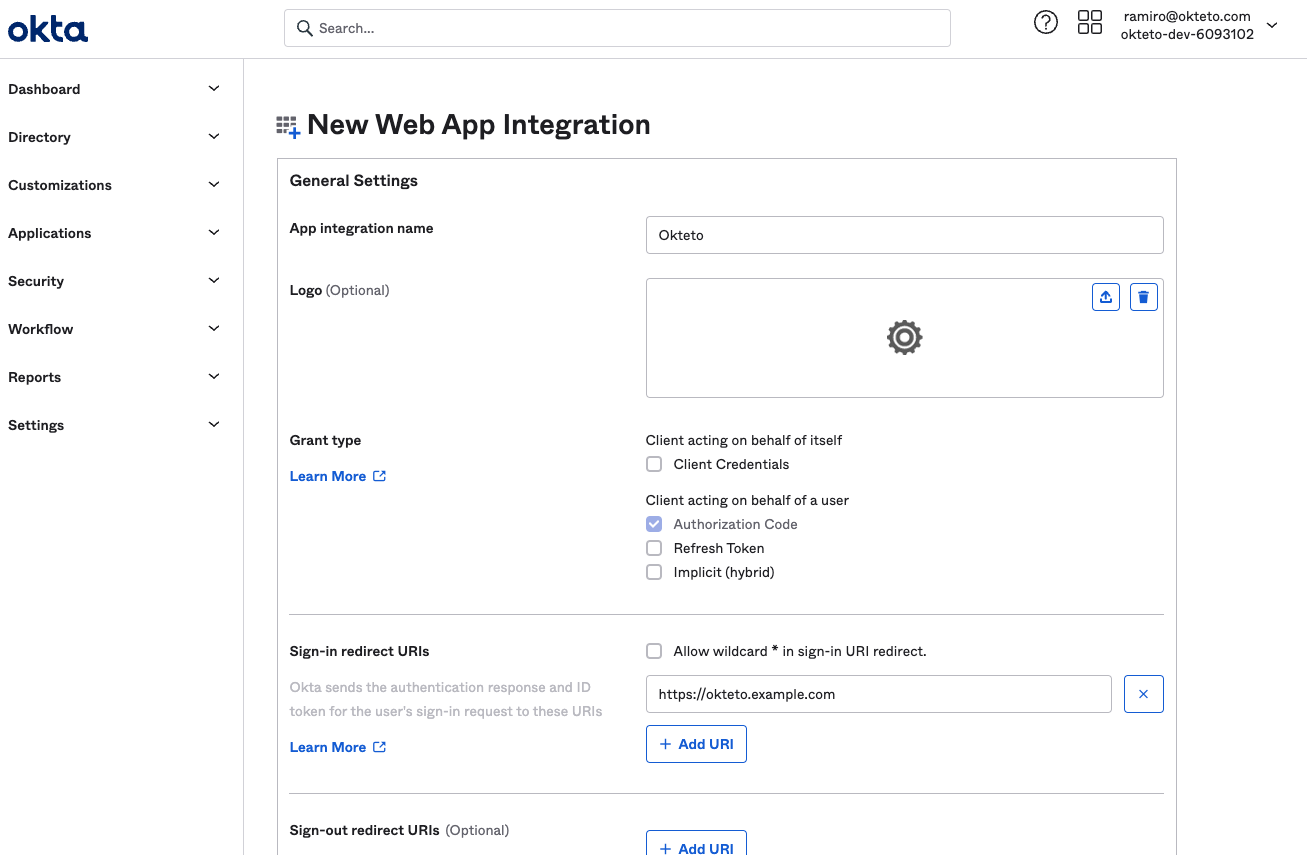1307x855 pixels.
Task: Click the search magnifier icon
Action: pos(305,28)
